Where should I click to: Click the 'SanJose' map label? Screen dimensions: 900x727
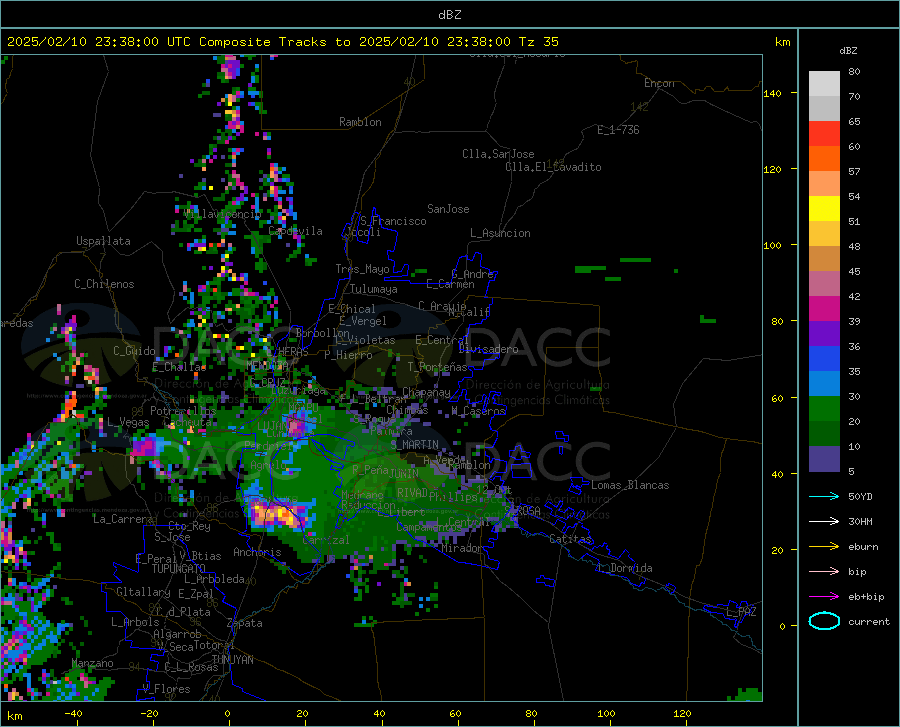point(448,209)
